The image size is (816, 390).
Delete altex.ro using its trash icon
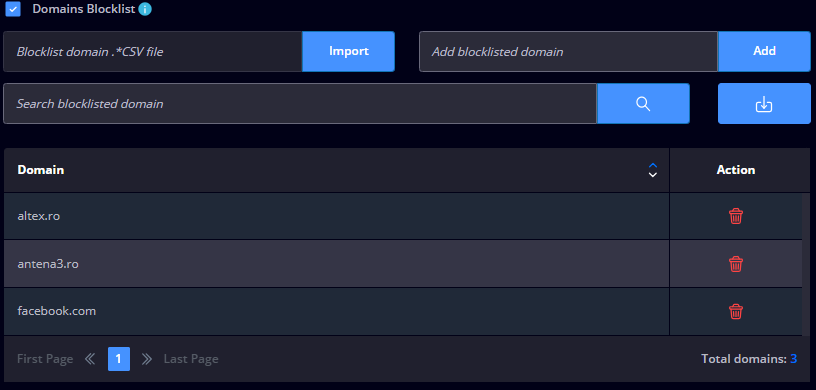tap(736, 216)
